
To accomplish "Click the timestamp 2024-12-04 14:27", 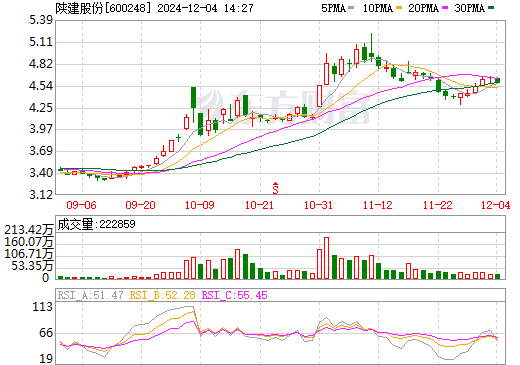I will point(205,8).
